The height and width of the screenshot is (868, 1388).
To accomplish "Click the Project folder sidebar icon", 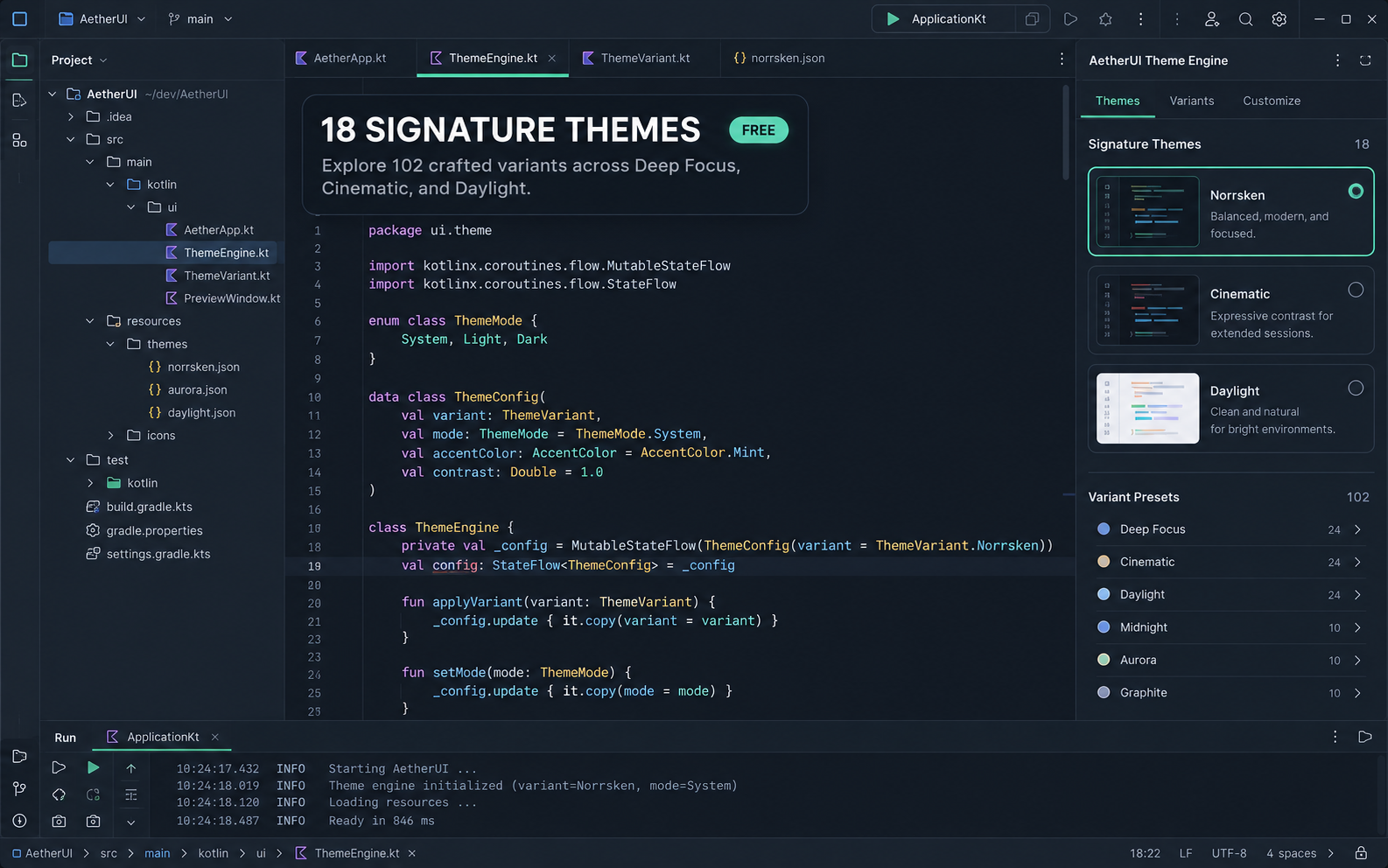I will click(x=20, y=60).
